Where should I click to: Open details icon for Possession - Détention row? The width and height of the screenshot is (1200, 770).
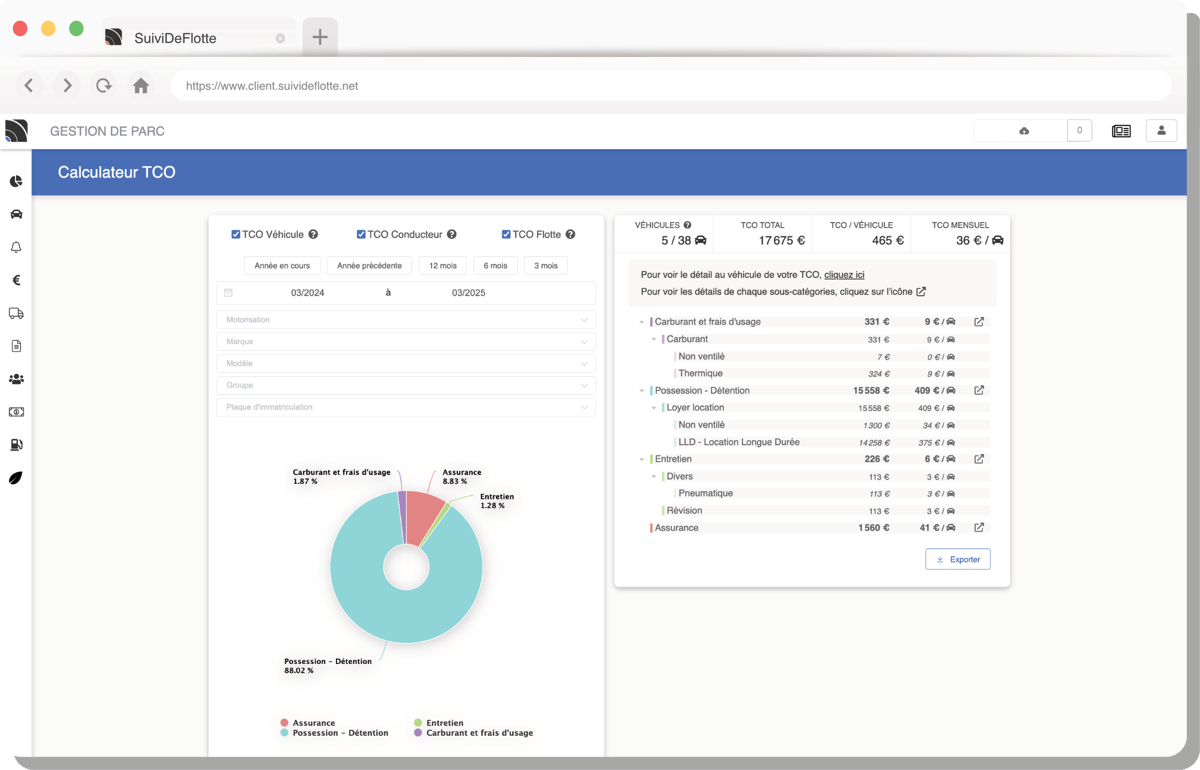click(x=979, y=390)
